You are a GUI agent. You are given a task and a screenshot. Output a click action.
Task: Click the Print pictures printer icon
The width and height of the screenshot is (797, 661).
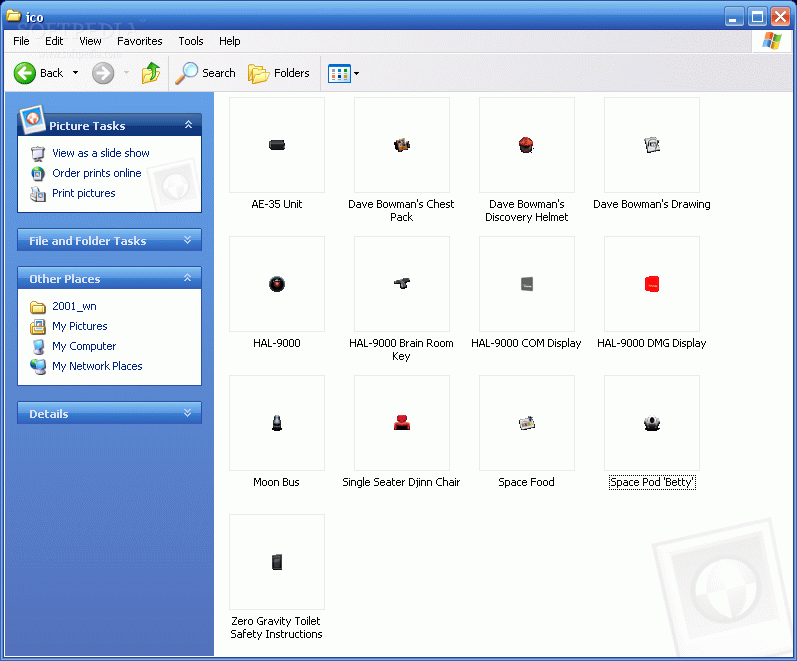click(x=38, y=194)
